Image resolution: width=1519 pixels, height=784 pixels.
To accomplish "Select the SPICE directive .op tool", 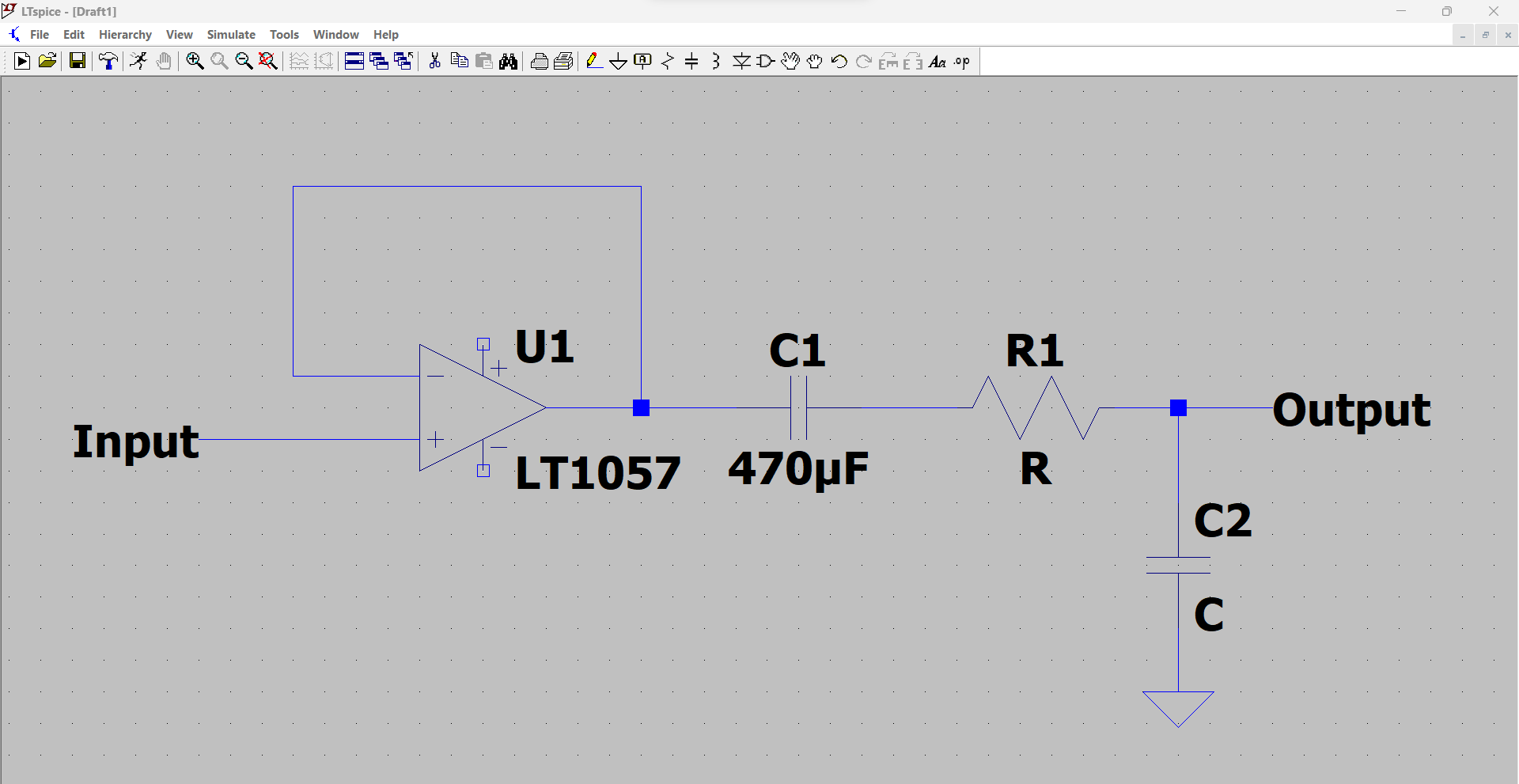I will pos(962,61).
